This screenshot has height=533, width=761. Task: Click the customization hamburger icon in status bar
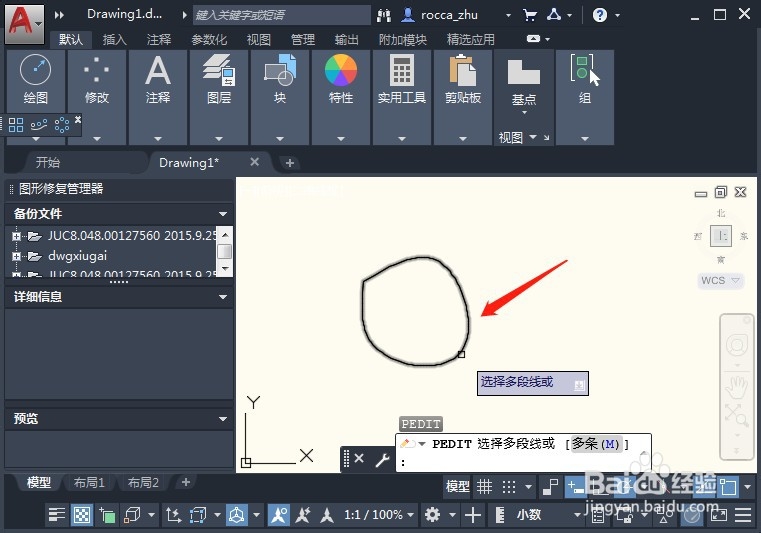(x=743, y=515)
